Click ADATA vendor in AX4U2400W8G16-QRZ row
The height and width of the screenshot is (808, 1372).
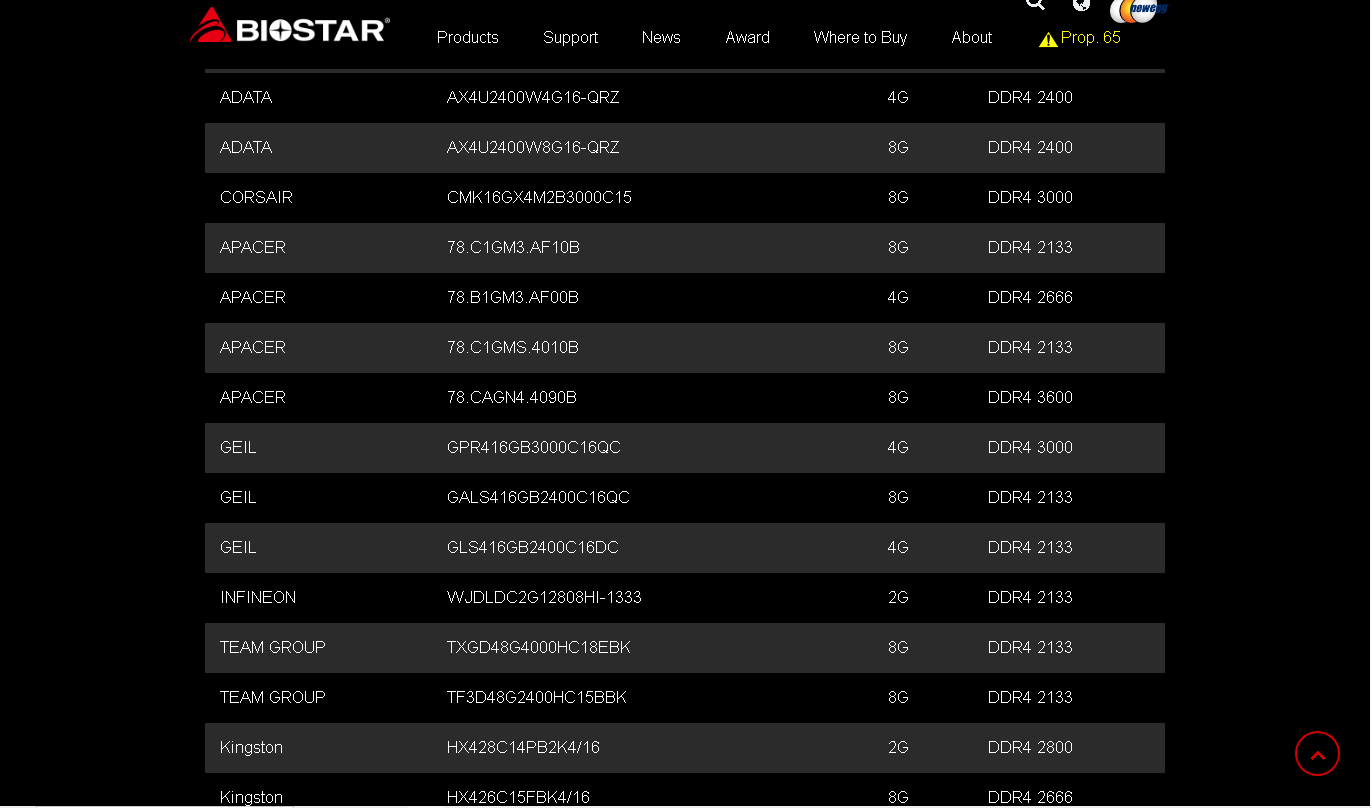point(246,147)
